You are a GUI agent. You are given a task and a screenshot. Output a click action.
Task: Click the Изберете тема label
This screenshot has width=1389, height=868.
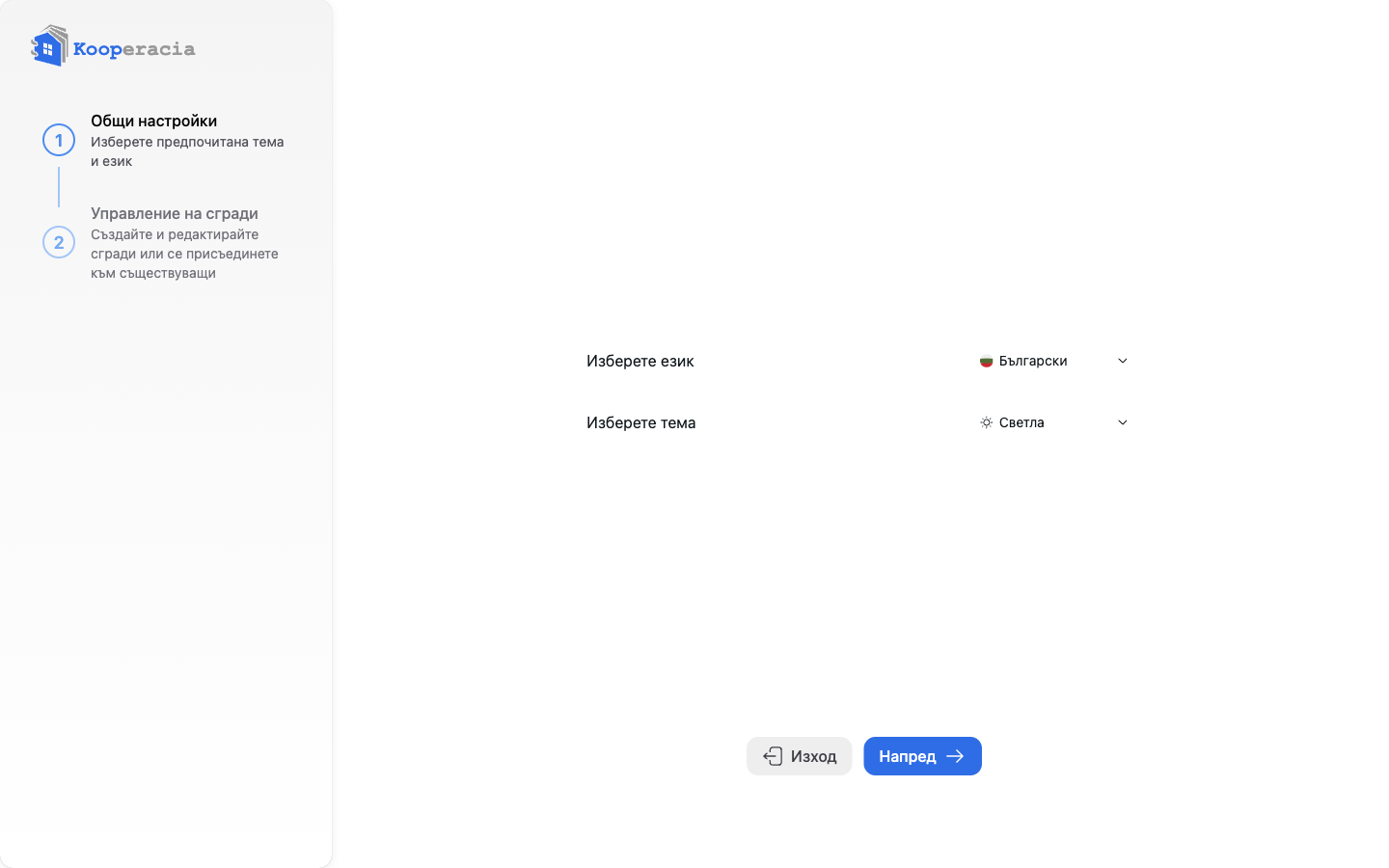641,422
